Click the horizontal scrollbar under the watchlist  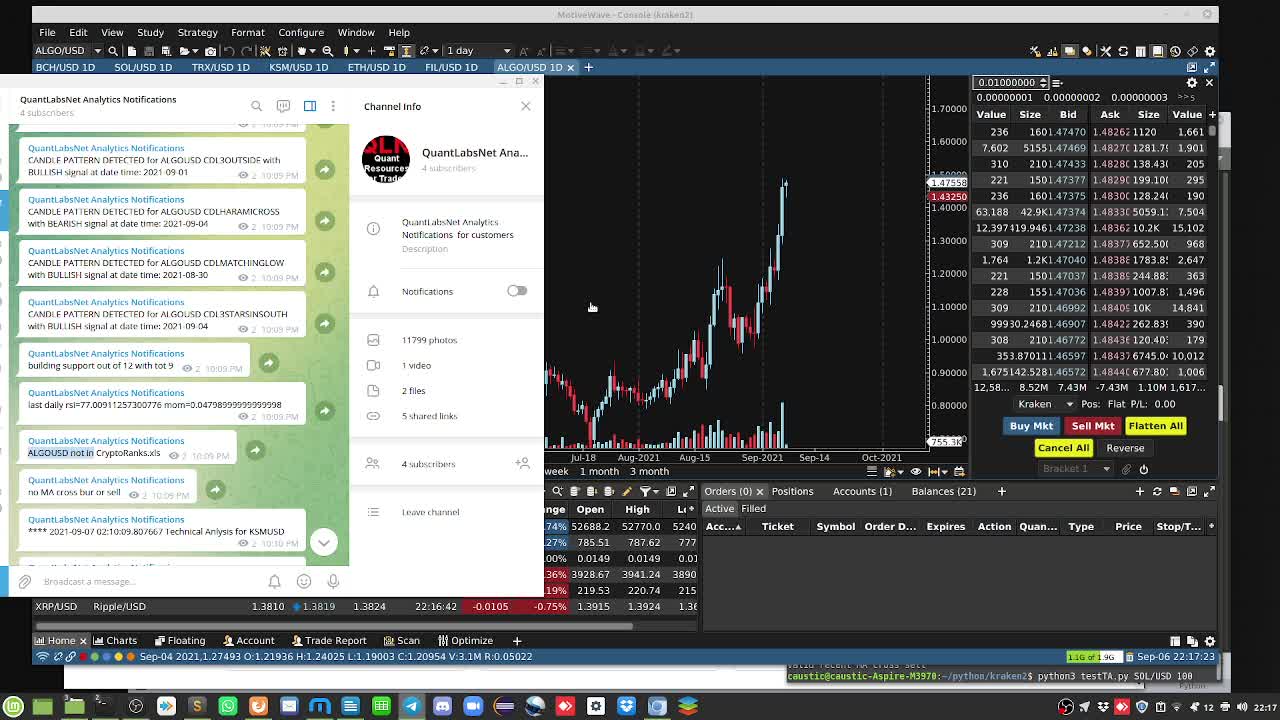(332, 627)
